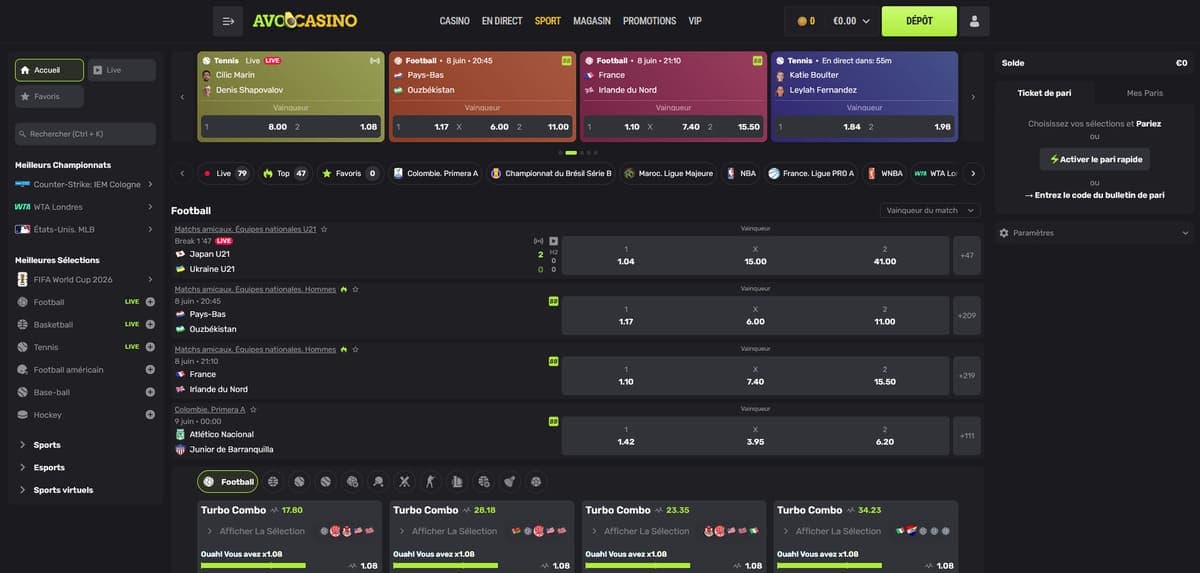Click the plus icon next to Tennis
The width and height of the screenshot is (1200, 573).
[x=150, y=347]
